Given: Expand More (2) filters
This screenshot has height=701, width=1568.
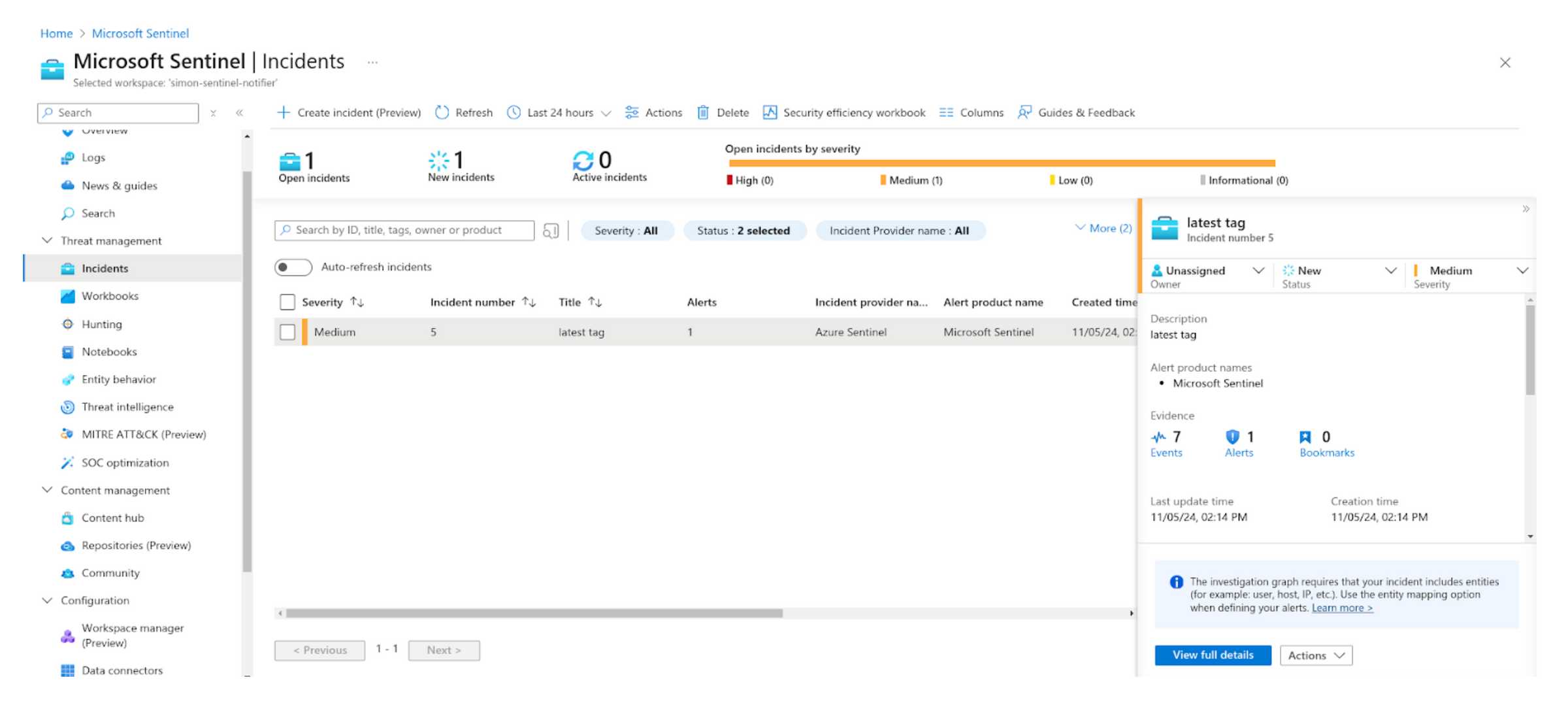Looking at the screenshot, I should 1103,228.
